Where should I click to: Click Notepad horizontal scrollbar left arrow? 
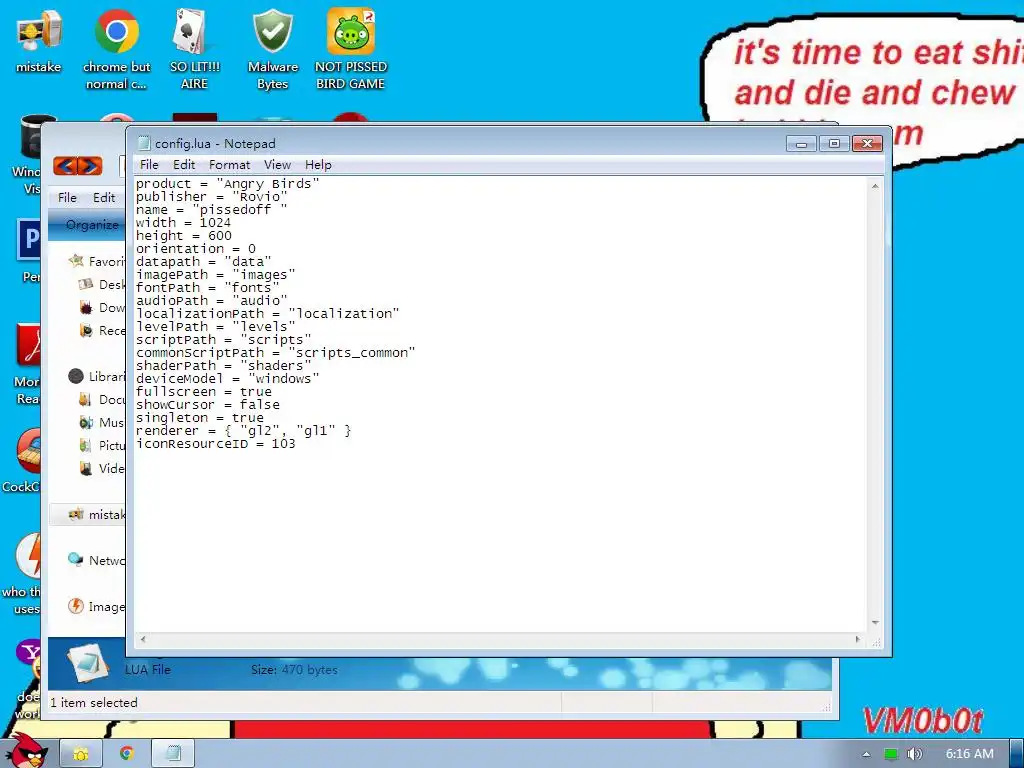tap(143, 639)
